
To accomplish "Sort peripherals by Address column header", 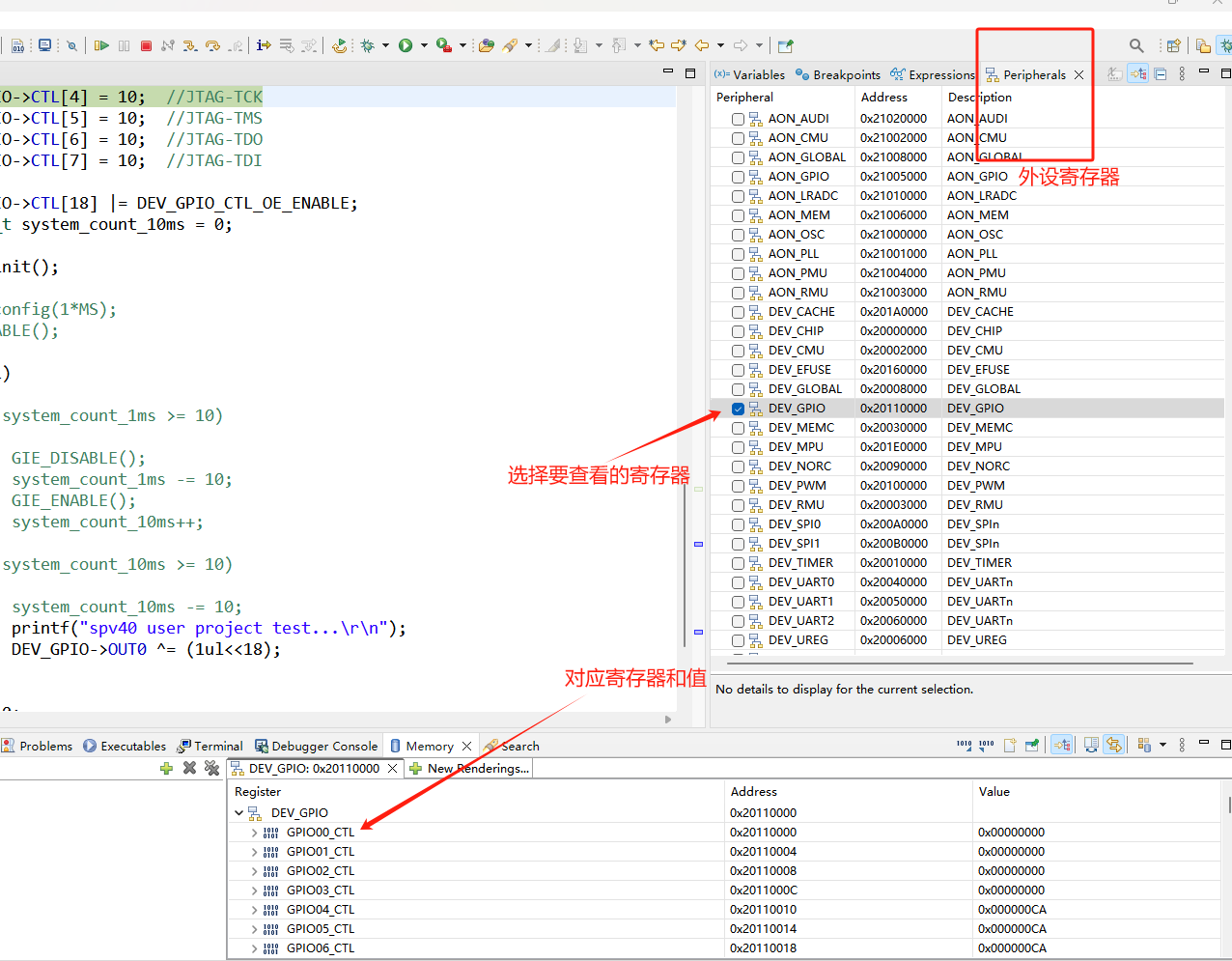I will pyautogui.click(x=883, y=97).
